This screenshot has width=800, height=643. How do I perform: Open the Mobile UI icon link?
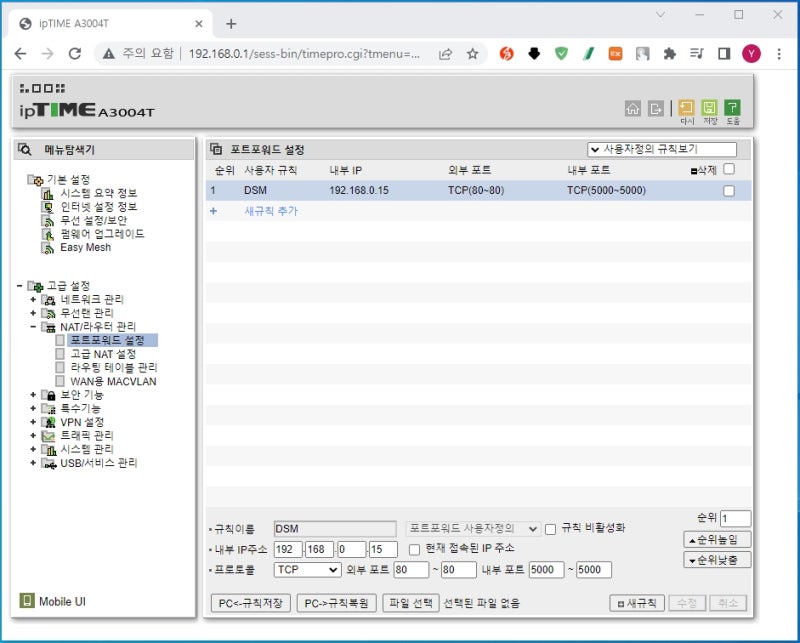pyautogui.click(x=28, y=601)
